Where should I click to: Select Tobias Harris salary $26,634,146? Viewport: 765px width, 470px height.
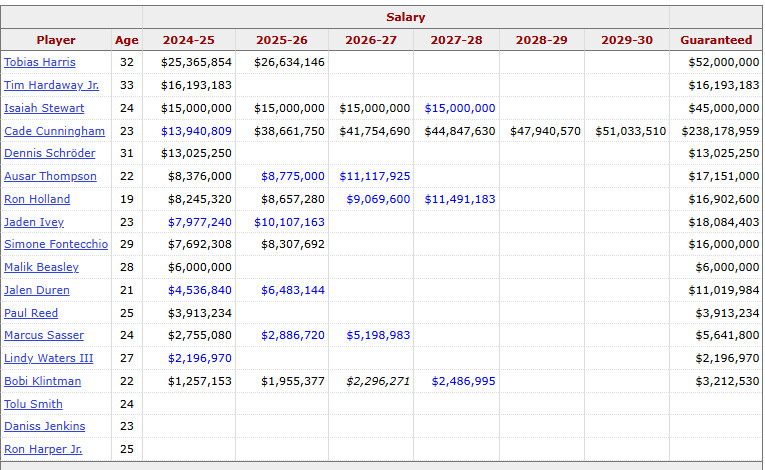coord(289,62)
